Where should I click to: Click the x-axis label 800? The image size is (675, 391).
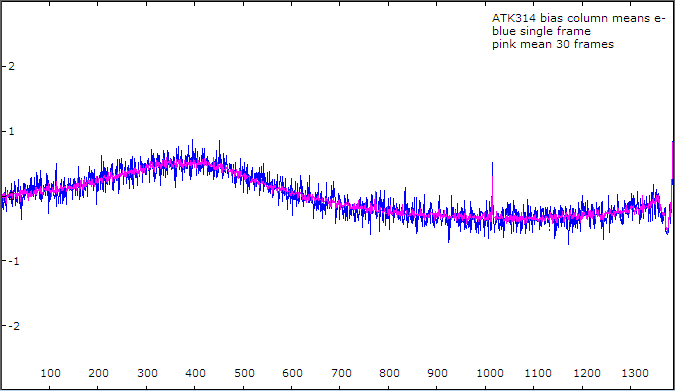pos(389,373)
